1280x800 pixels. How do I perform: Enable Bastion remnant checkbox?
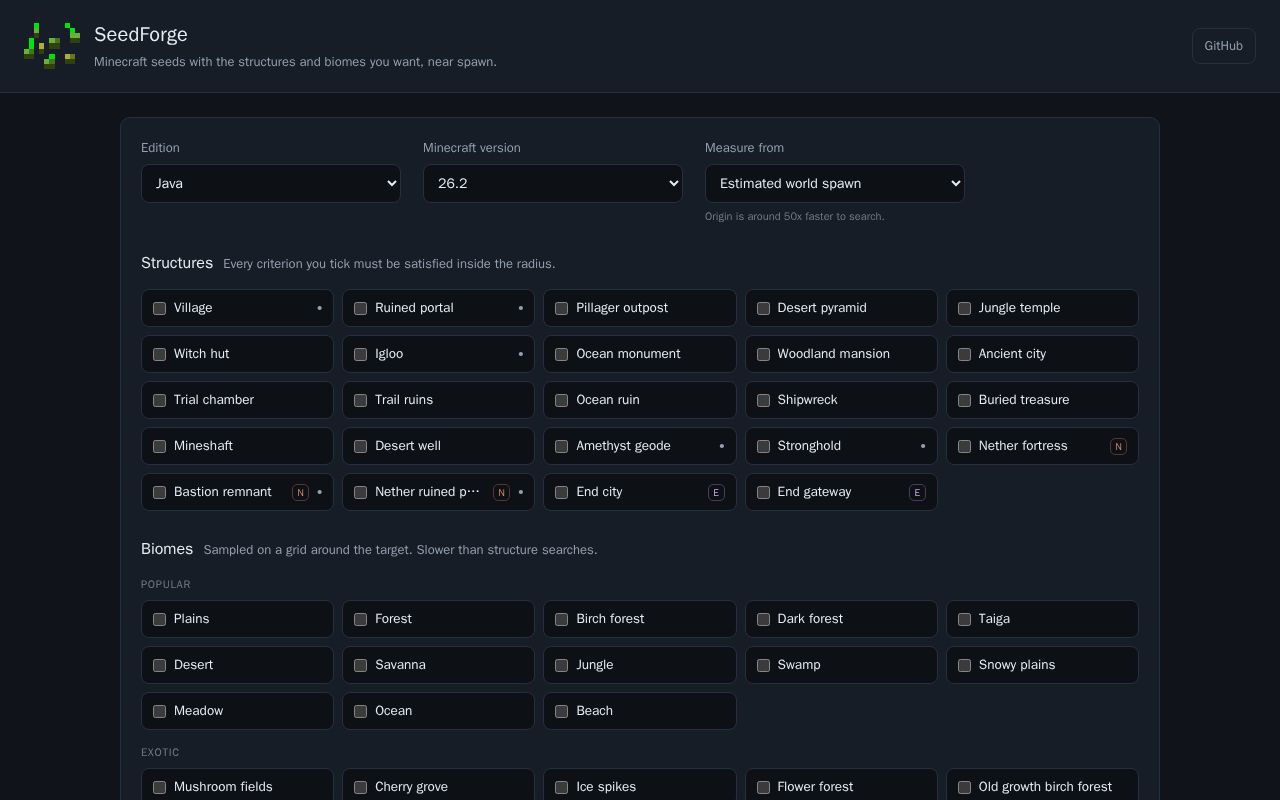coord(159,492)
